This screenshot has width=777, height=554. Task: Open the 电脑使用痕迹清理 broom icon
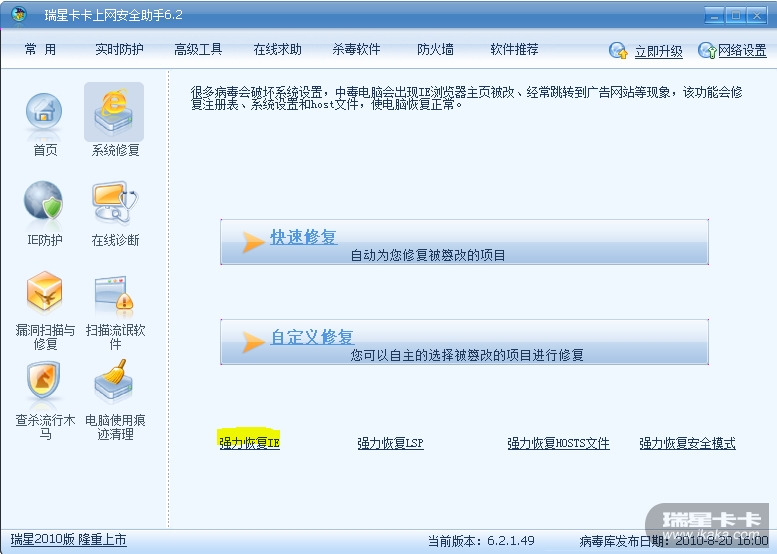114,381
